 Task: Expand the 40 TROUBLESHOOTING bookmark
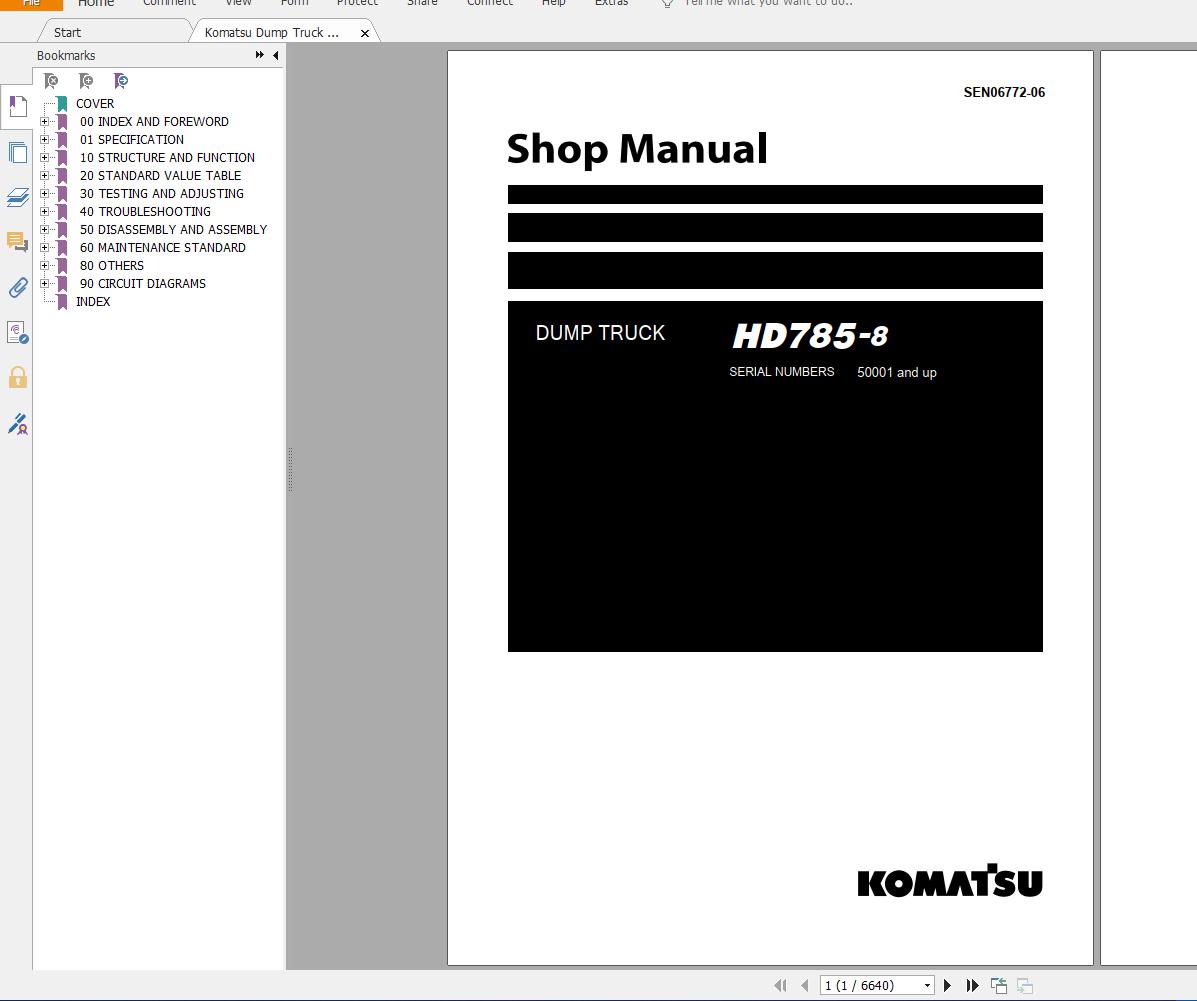44,212
